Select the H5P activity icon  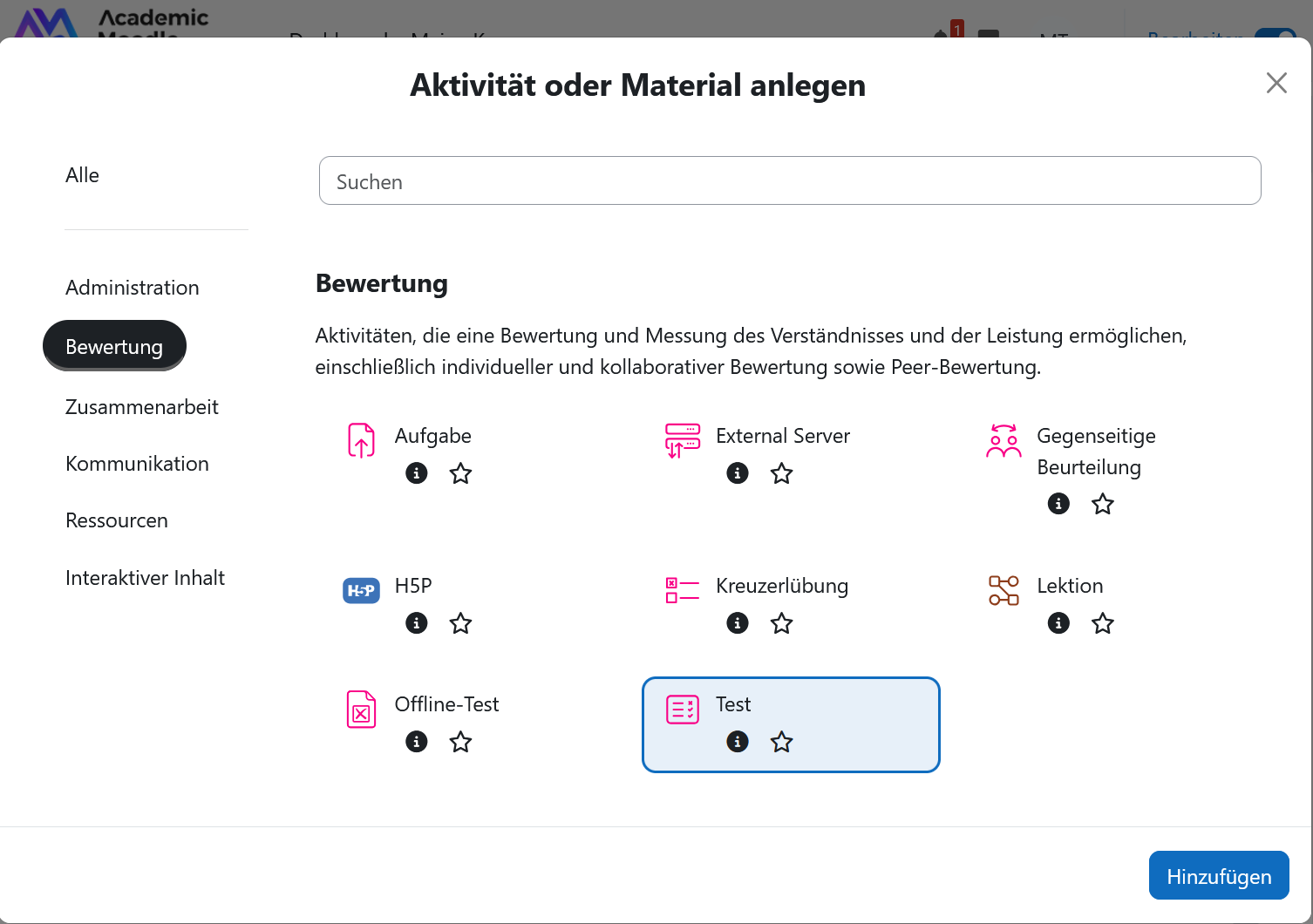pyautogui.click(x=361, y=590)
